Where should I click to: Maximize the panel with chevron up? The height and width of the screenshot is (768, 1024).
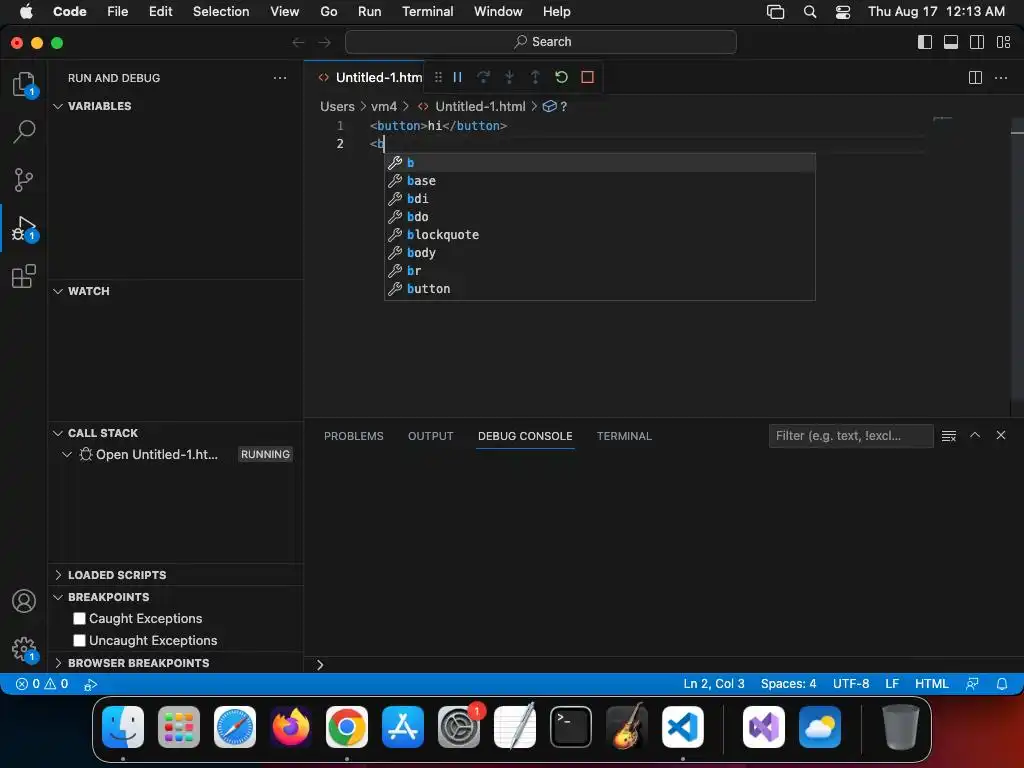[975, 435]
